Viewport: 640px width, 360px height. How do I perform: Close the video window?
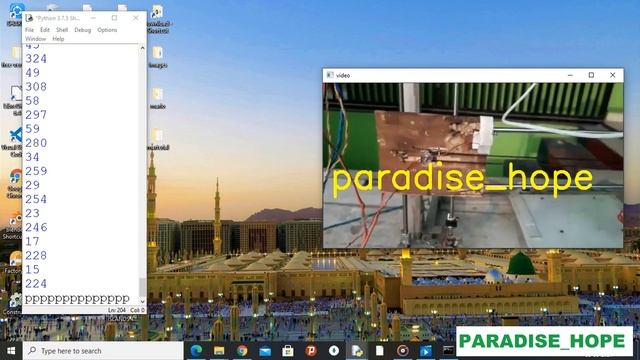point(613,75)
